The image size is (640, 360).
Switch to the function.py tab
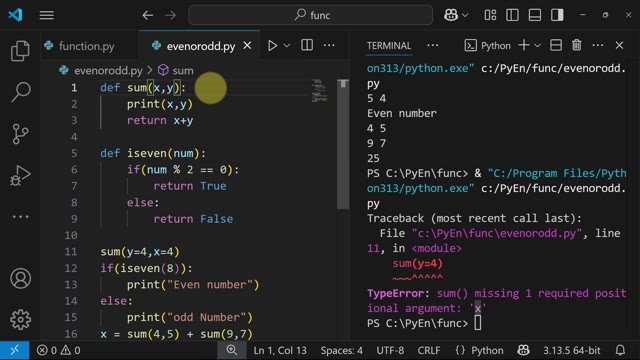pos(87,46)
